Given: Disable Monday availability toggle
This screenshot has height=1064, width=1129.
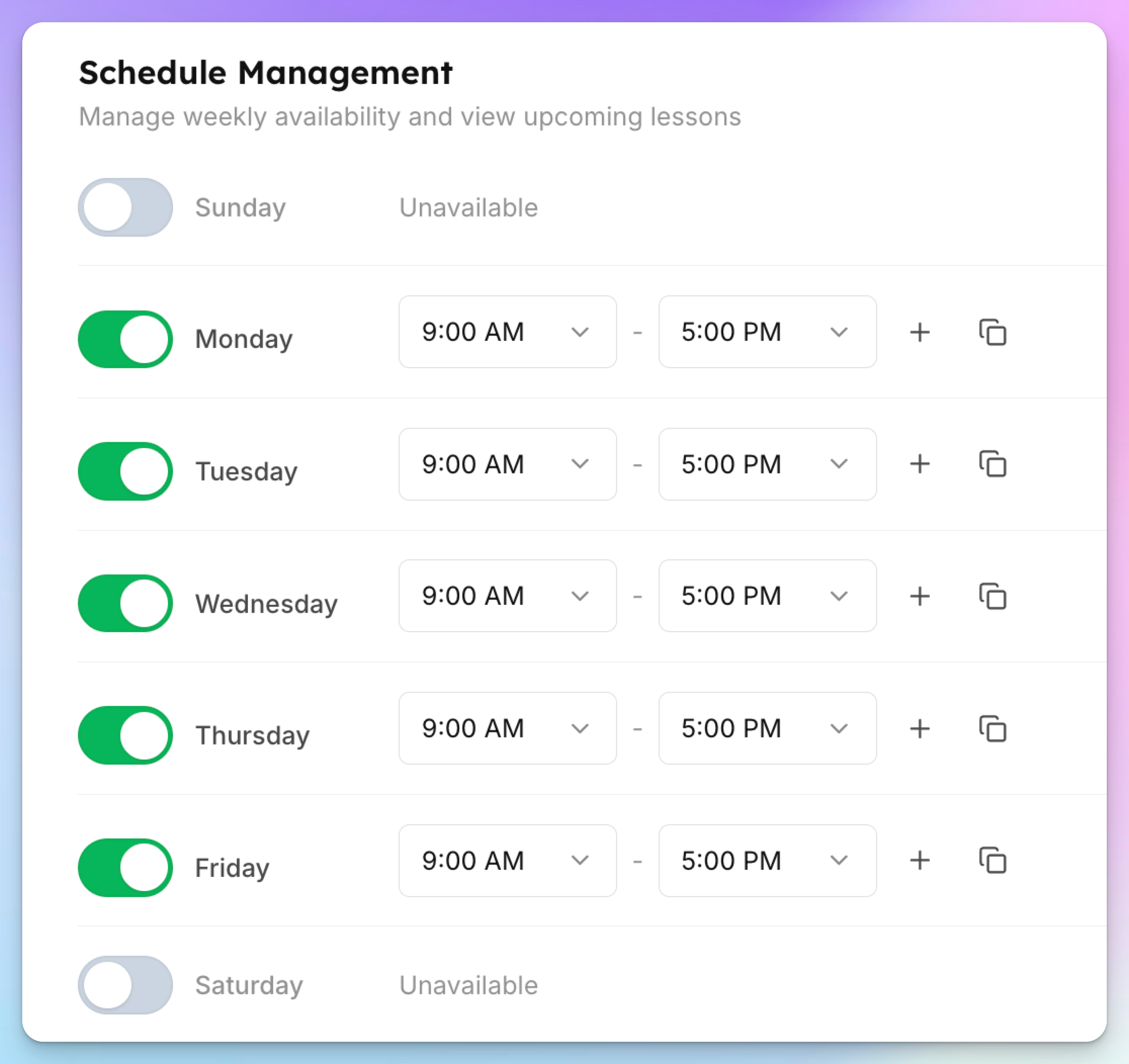Looking at the screenshot, I should [125, 339].
